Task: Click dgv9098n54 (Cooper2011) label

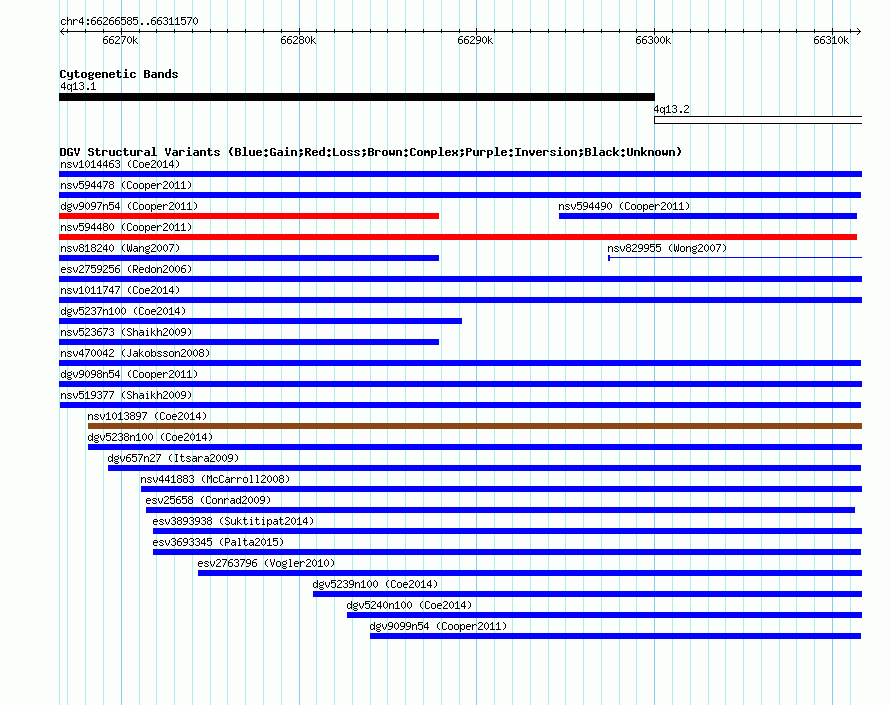Action: click(x=129, y=374)
